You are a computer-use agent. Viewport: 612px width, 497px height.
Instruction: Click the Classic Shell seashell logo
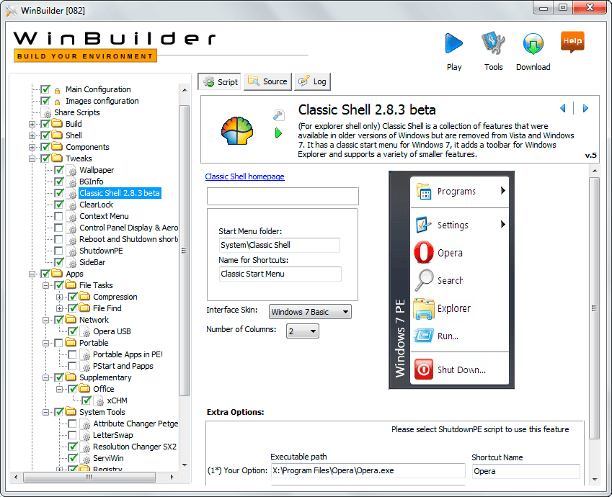click(x=237, y=131)
